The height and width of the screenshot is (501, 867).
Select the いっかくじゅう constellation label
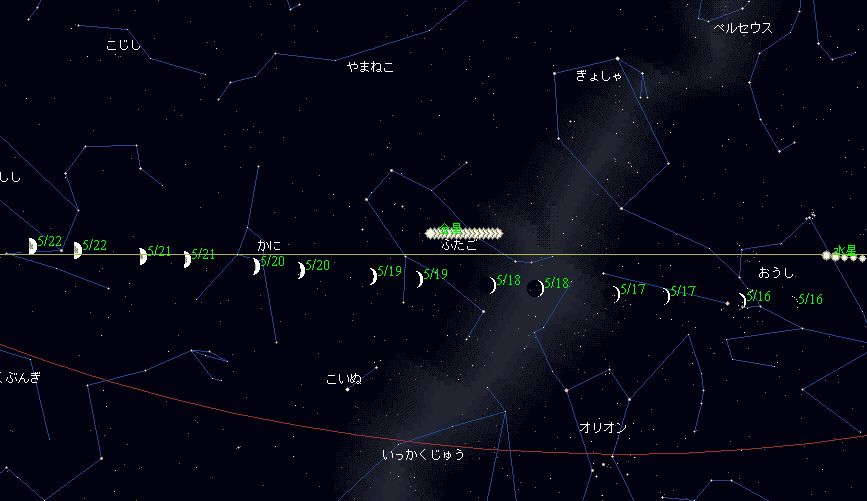click(x=423, y=455)
